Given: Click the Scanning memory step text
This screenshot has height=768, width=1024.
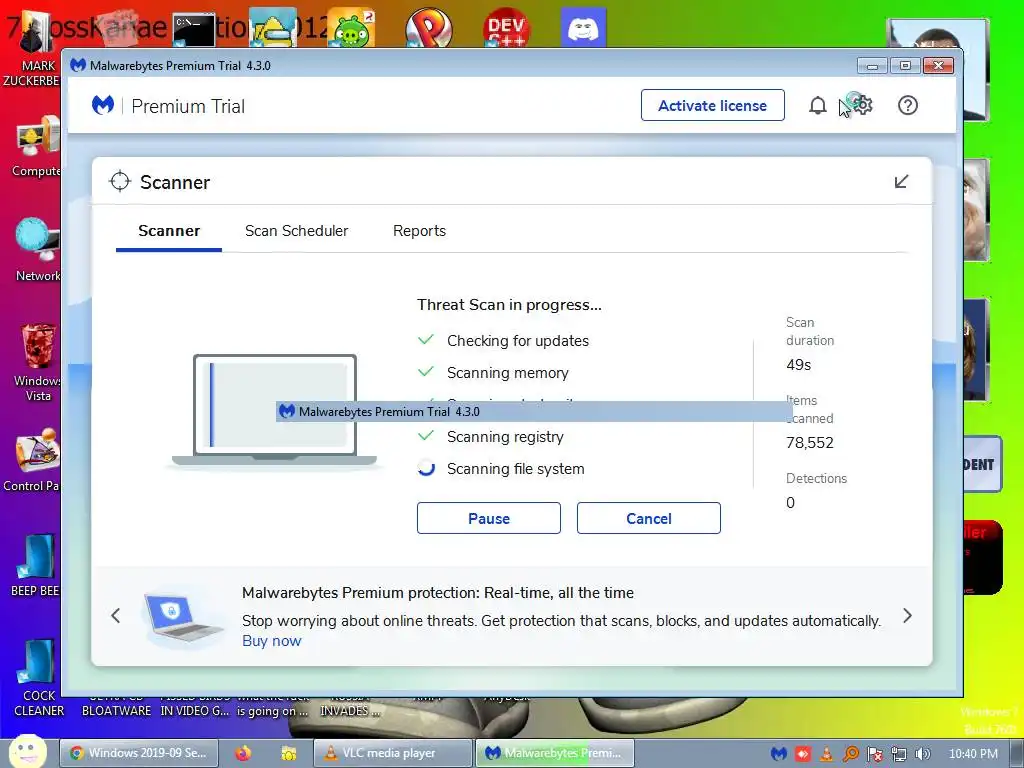Looking at the screenshot, I should [x=507, y=373].
